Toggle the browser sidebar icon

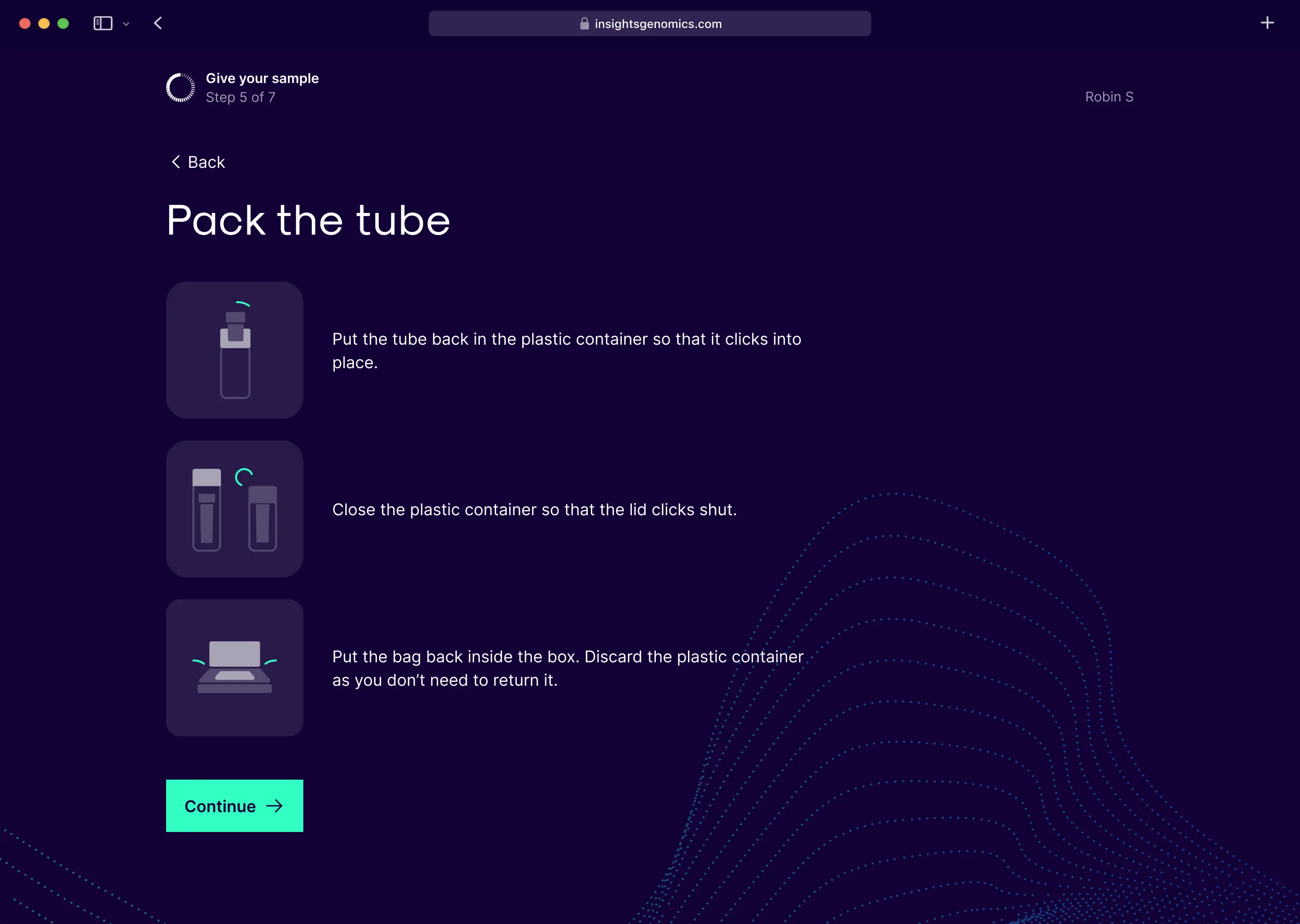pos(103,23)
